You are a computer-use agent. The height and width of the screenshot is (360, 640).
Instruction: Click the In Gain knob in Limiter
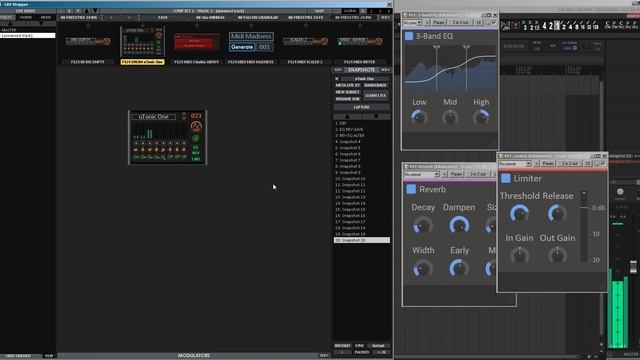point(519,256)
